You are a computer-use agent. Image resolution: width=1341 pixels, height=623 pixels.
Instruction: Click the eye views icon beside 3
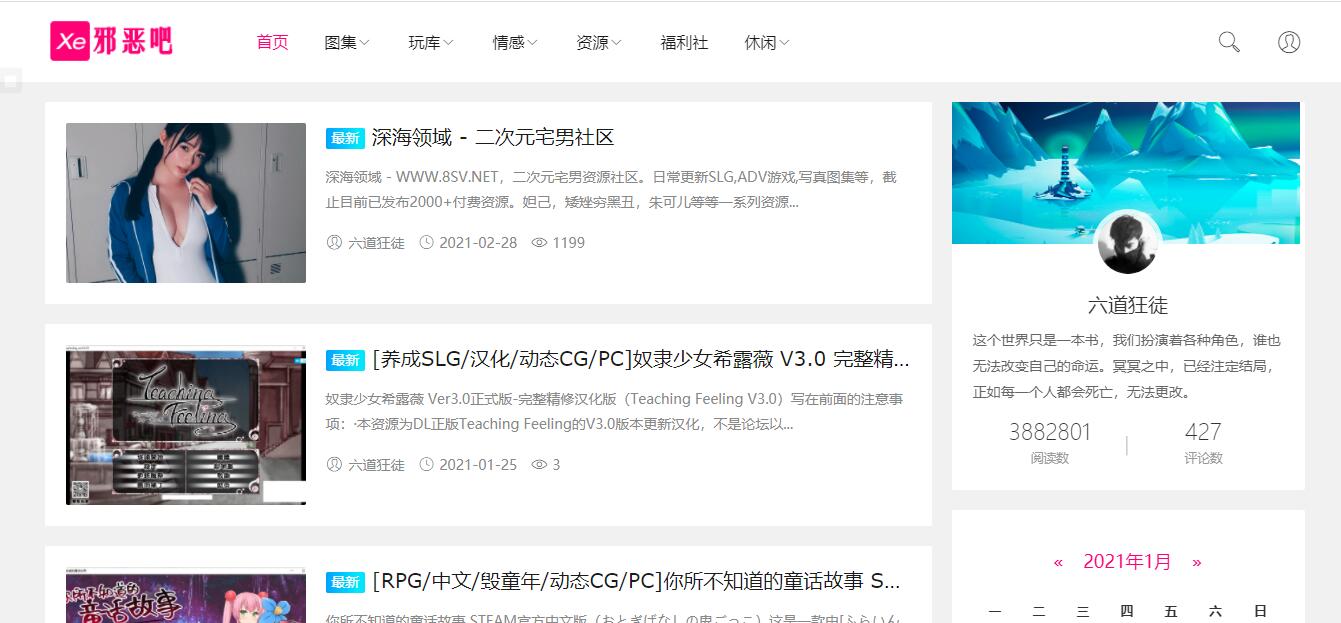pos(539,464)
